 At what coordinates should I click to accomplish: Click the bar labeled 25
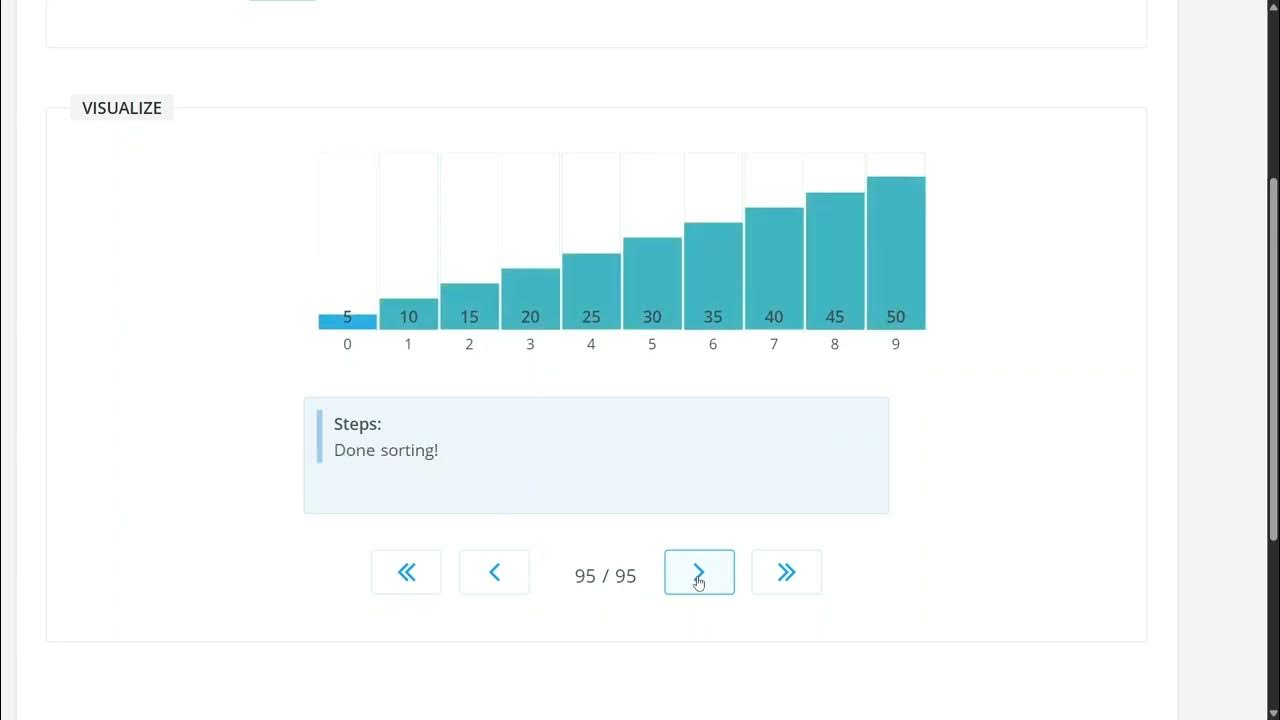pos(591,291)
